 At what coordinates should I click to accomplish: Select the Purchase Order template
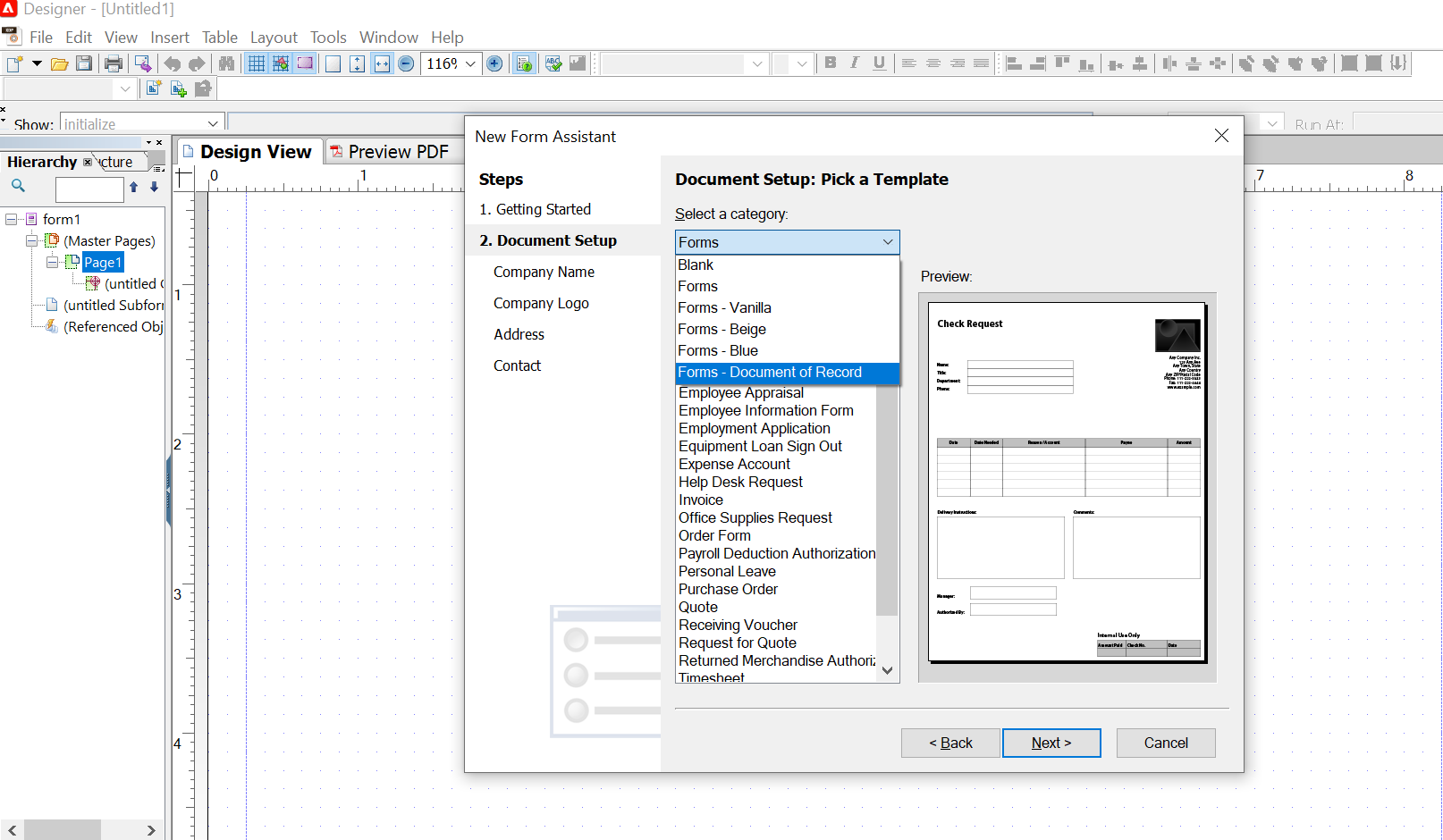[728, 590]
